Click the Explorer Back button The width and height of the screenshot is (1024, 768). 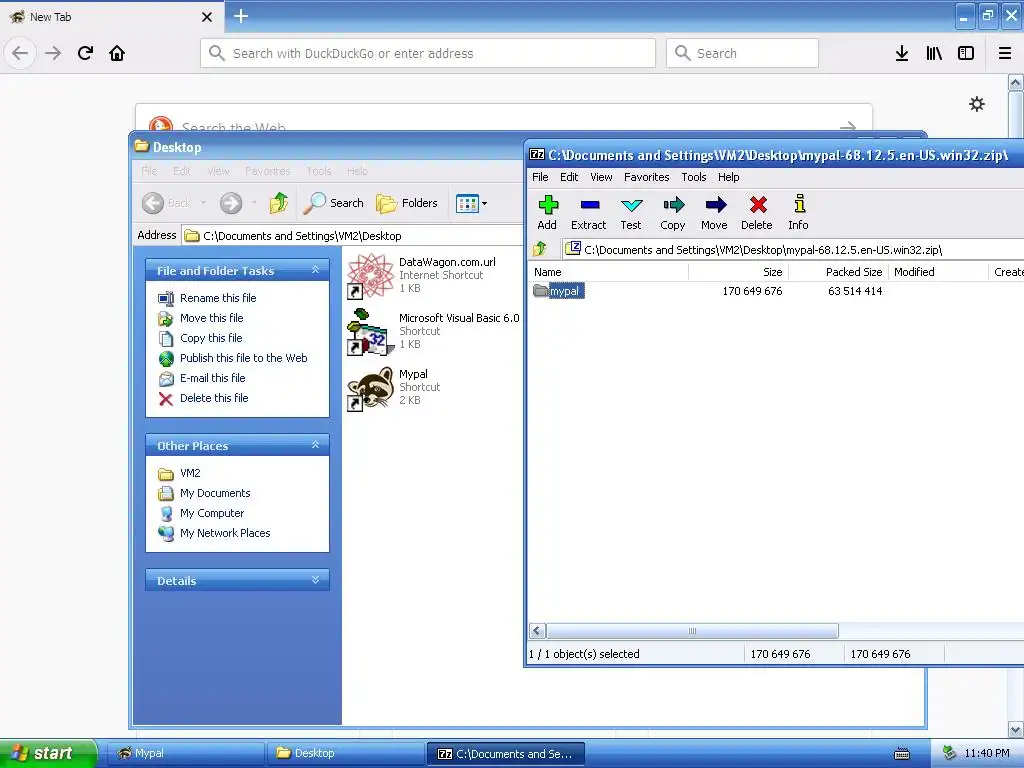point(166,203)
